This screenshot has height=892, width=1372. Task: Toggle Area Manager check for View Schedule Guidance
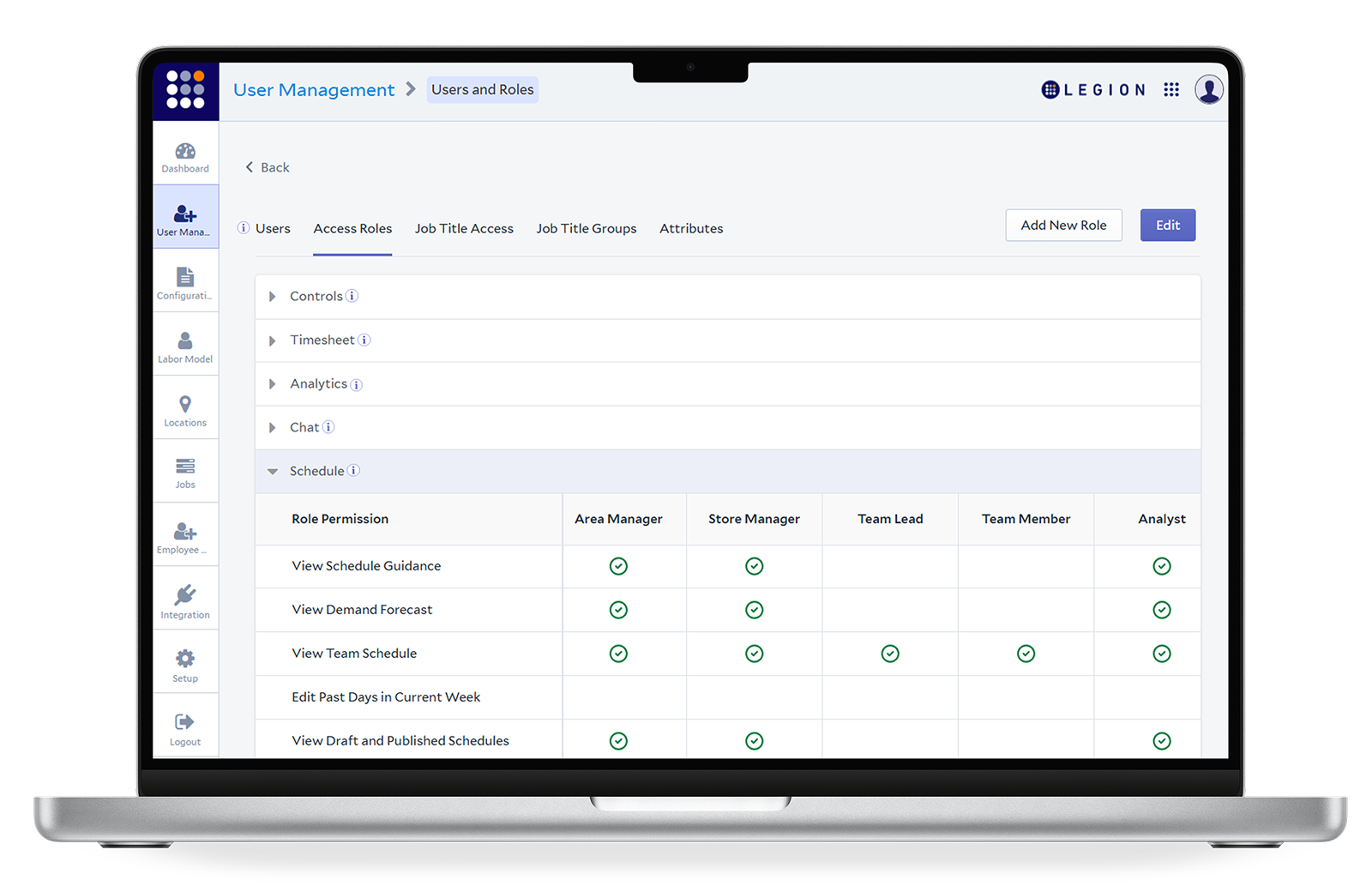(x=618, y=566)
